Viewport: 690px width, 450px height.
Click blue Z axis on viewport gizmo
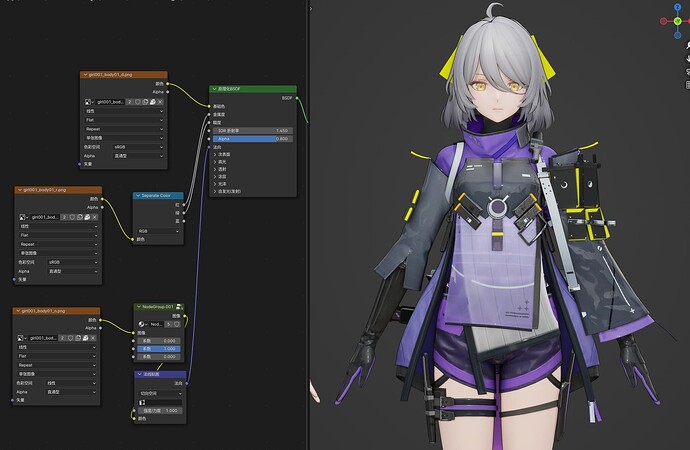click(x=677, y=7)
